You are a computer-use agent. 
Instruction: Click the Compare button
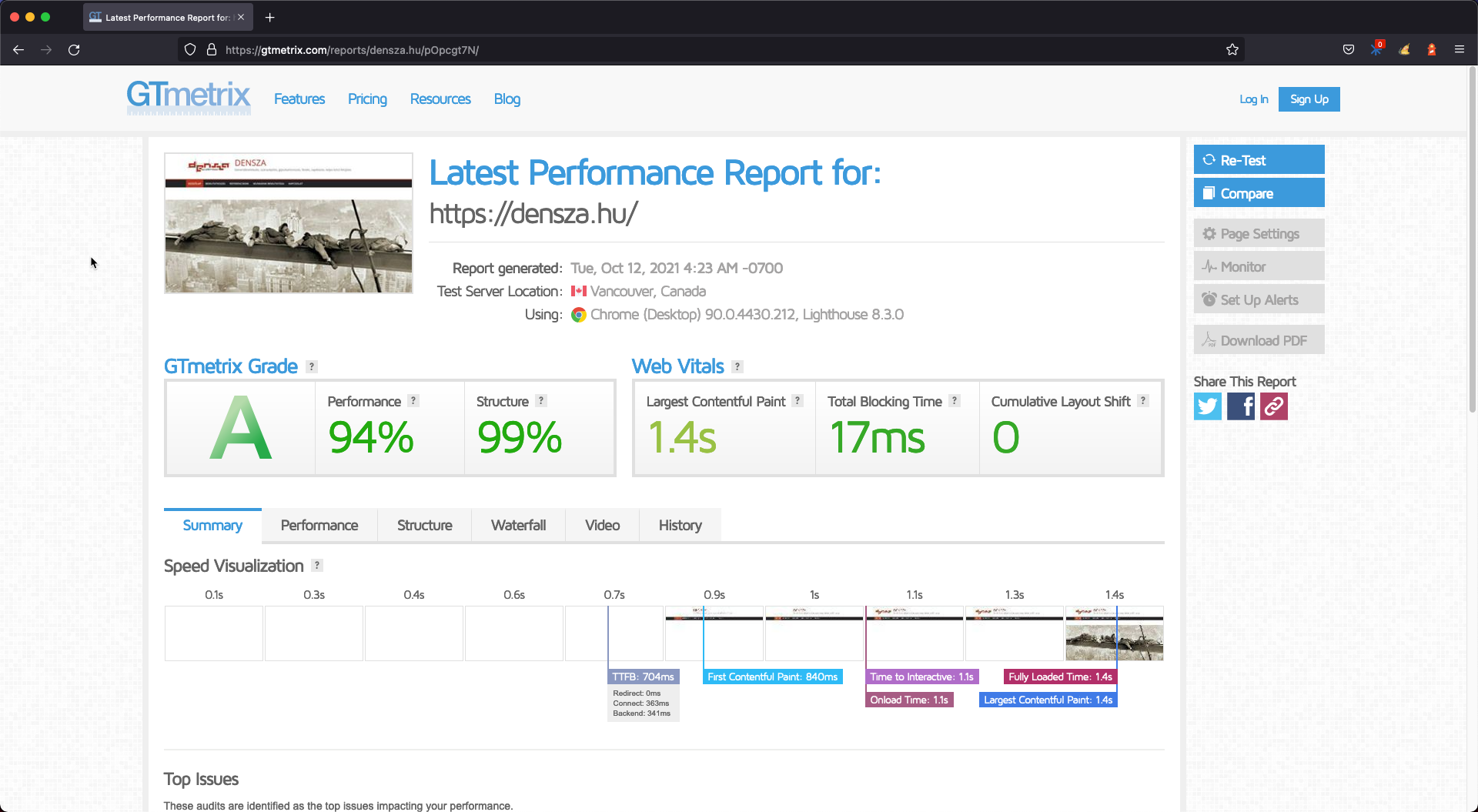point(1259,193)
